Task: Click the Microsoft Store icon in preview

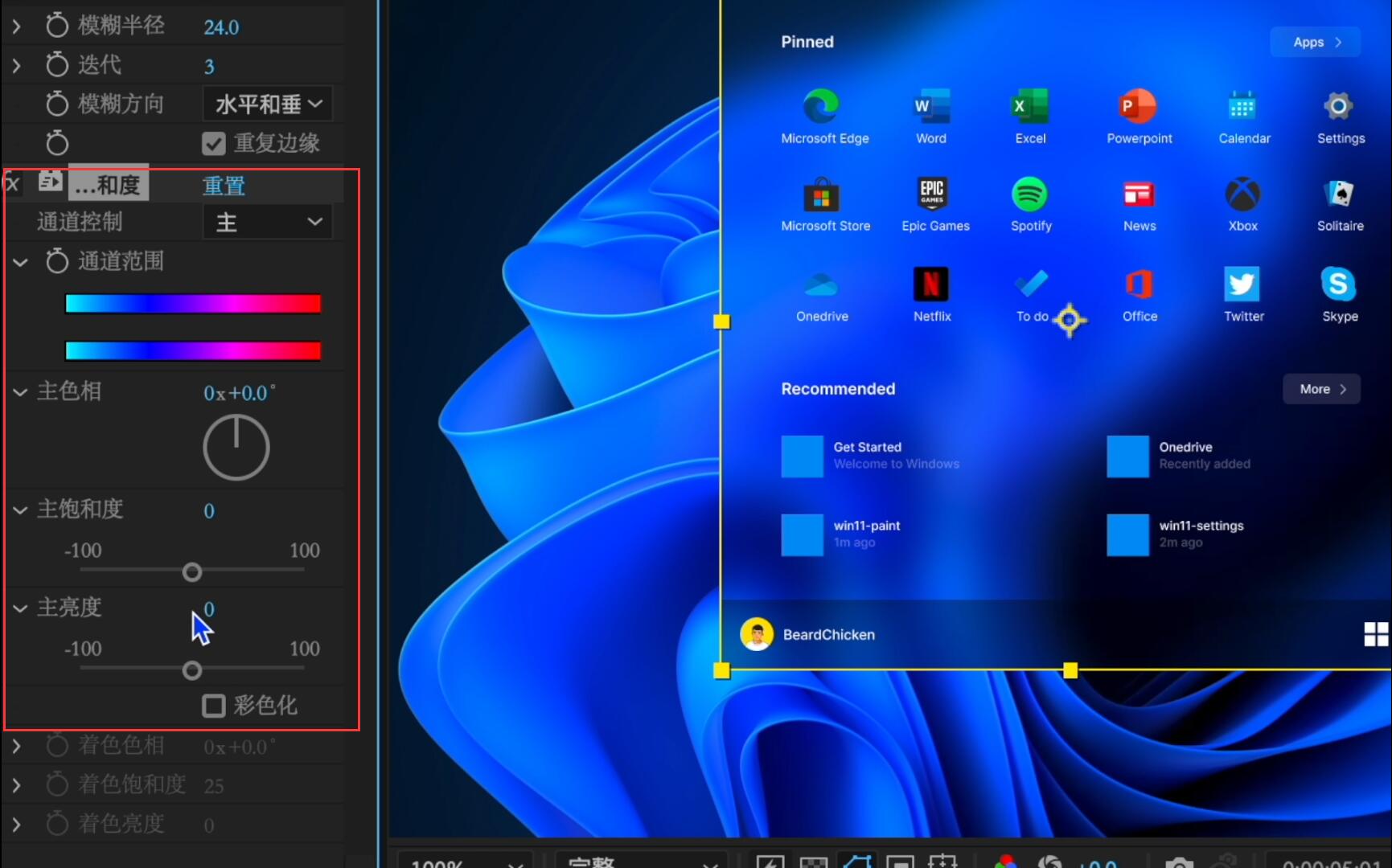Action: pos(821,194)
